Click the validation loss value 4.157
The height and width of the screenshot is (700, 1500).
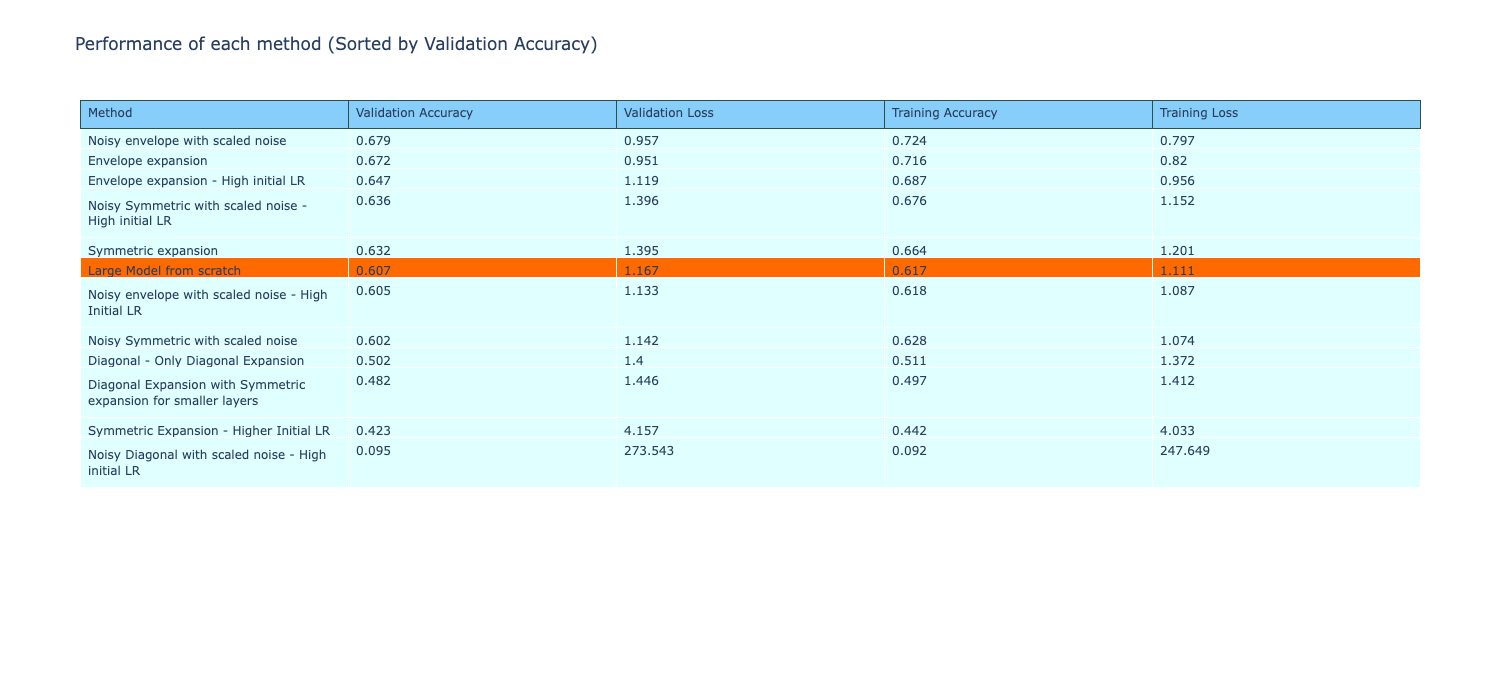pos(640,431)
